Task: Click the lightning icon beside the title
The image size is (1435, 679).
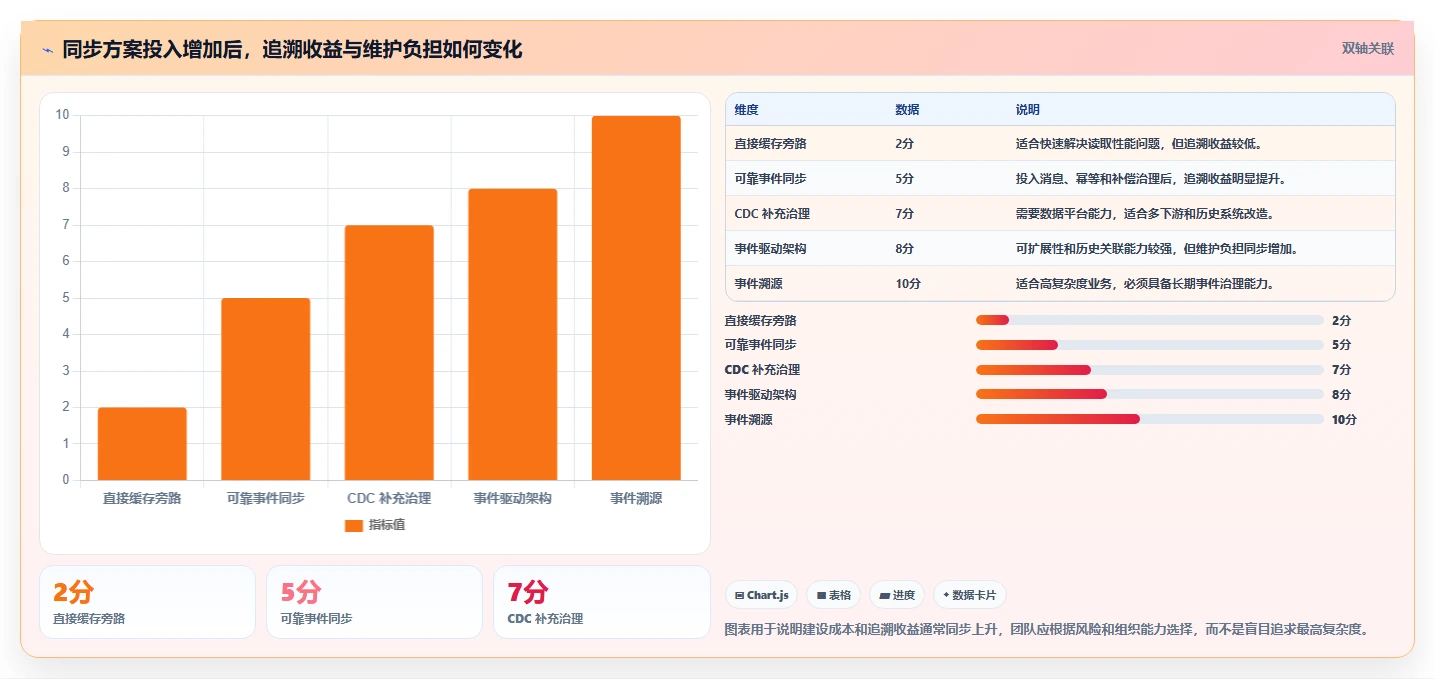Action: (x=47, y=50)
